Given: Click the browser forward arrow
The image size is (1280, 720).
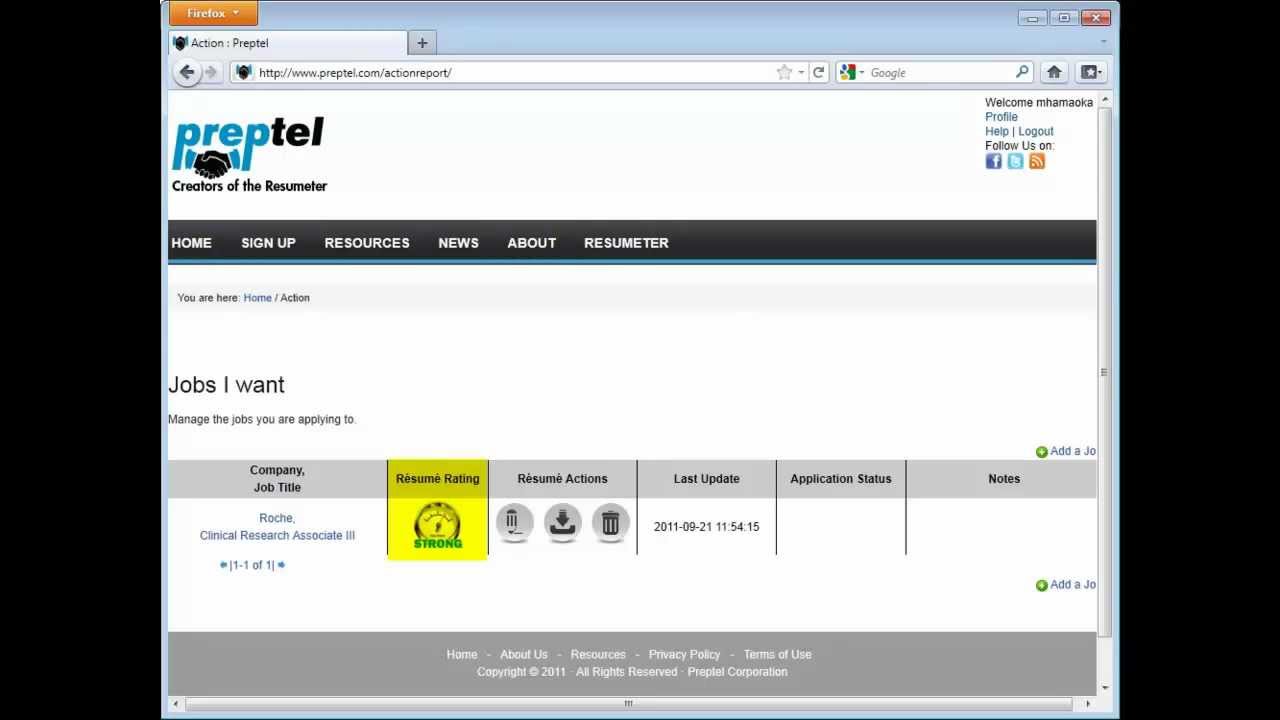Looking at the screenshot, I should pyautogui.click(x=211, y=72).
